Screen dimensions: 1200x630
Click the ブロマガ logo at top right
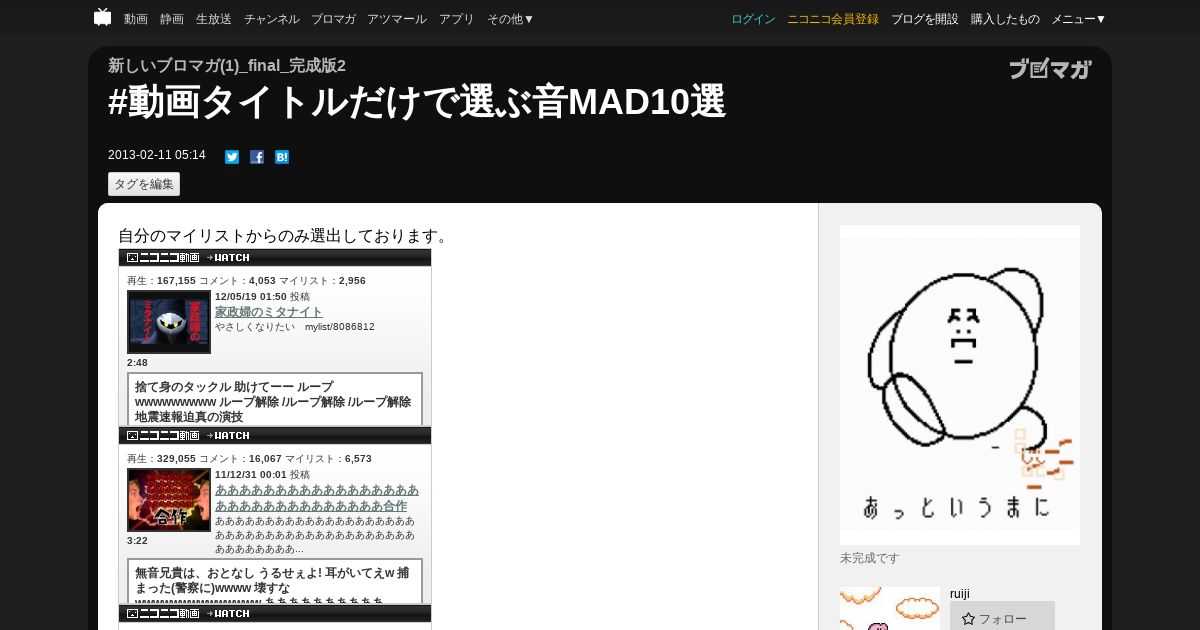pos(1050,69)
